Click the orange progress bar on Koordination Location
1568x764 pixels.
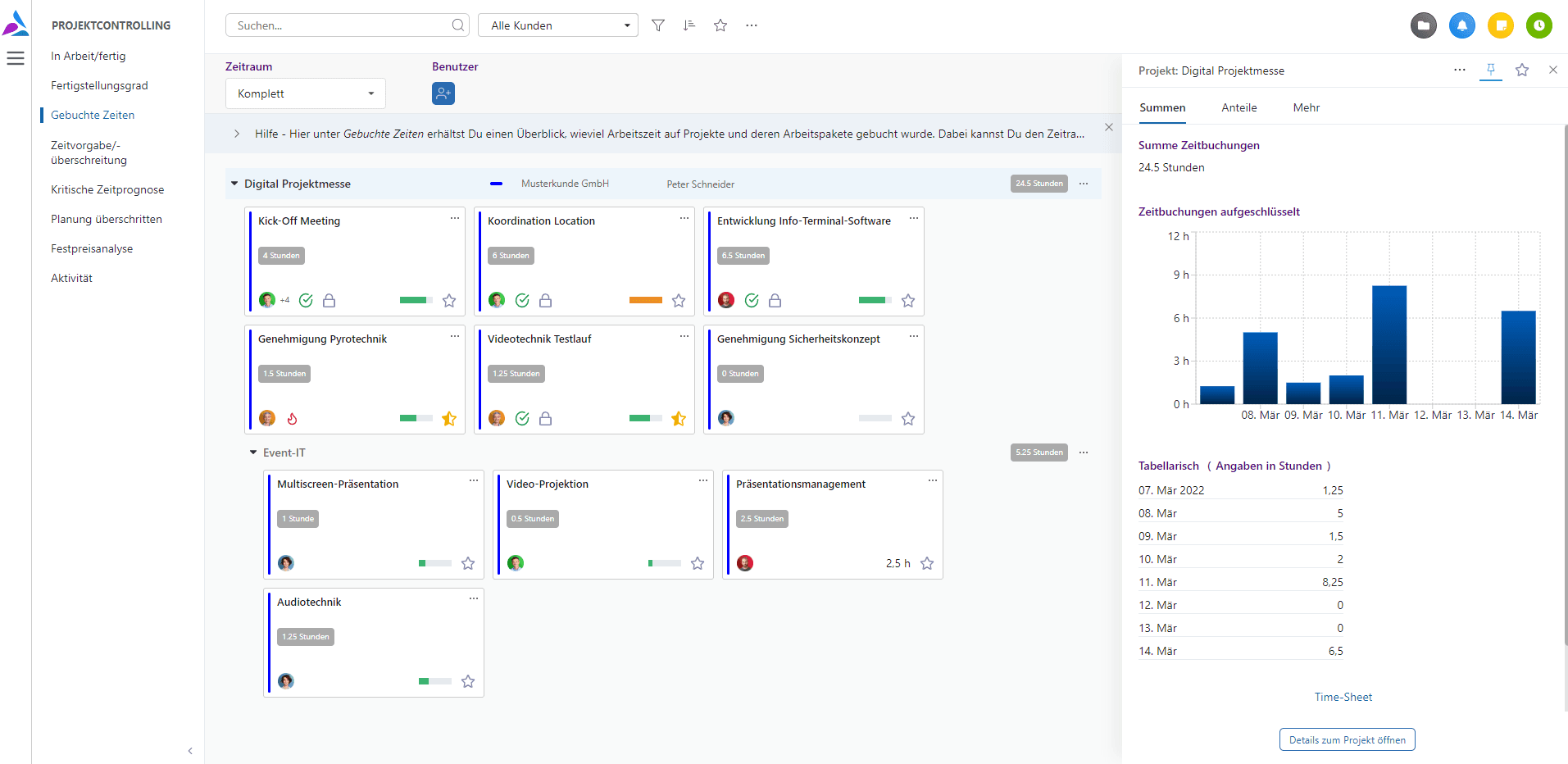pos(645,300)
